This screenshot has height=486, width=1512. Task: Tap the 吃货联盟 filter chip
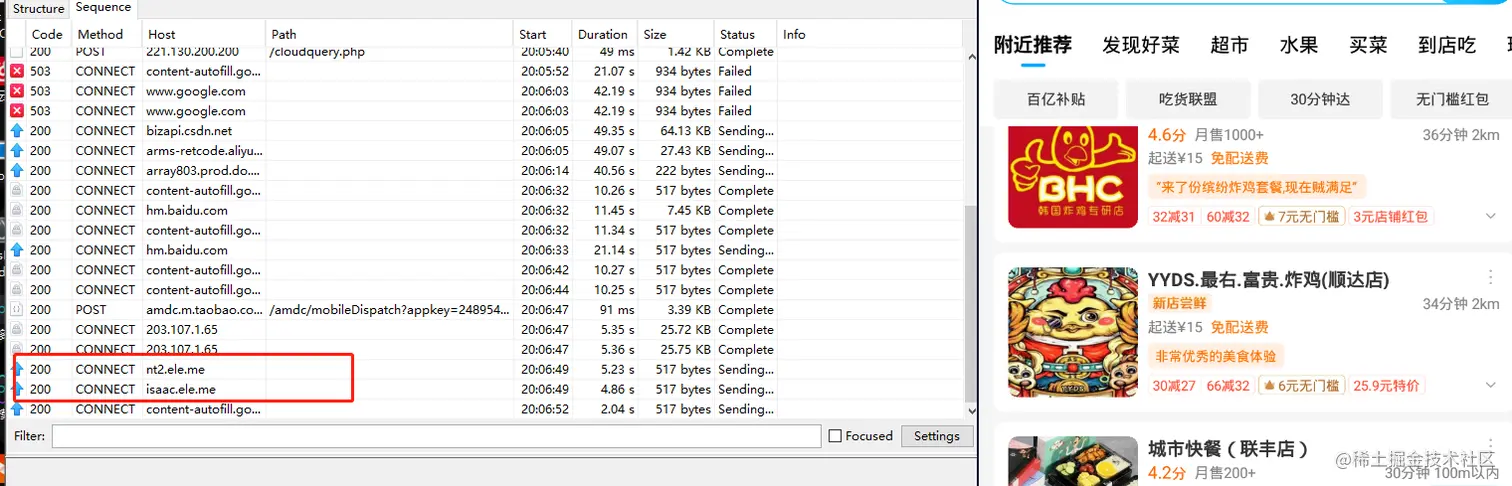coord(1188,99)
